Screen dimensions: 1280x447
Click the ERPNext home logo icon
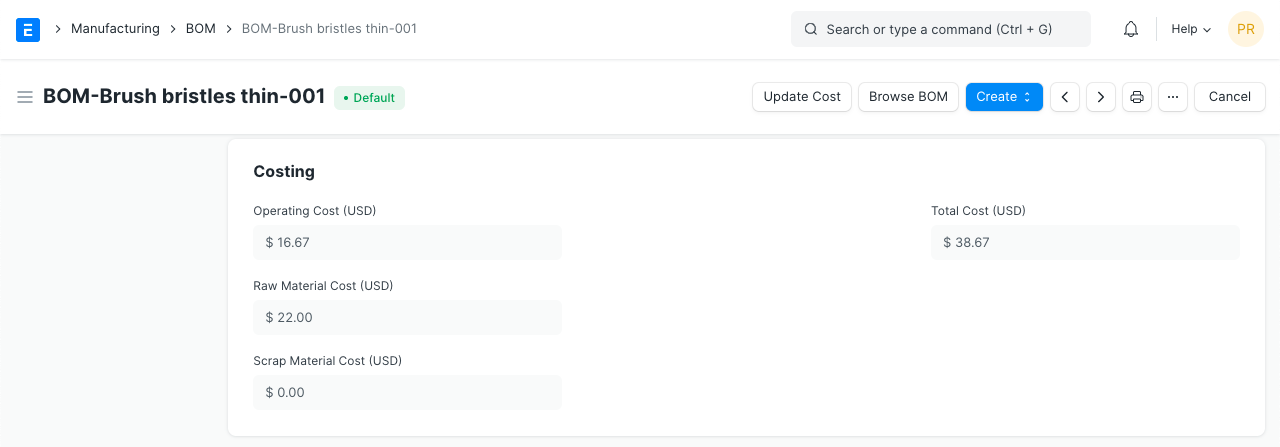coord(28,29)
